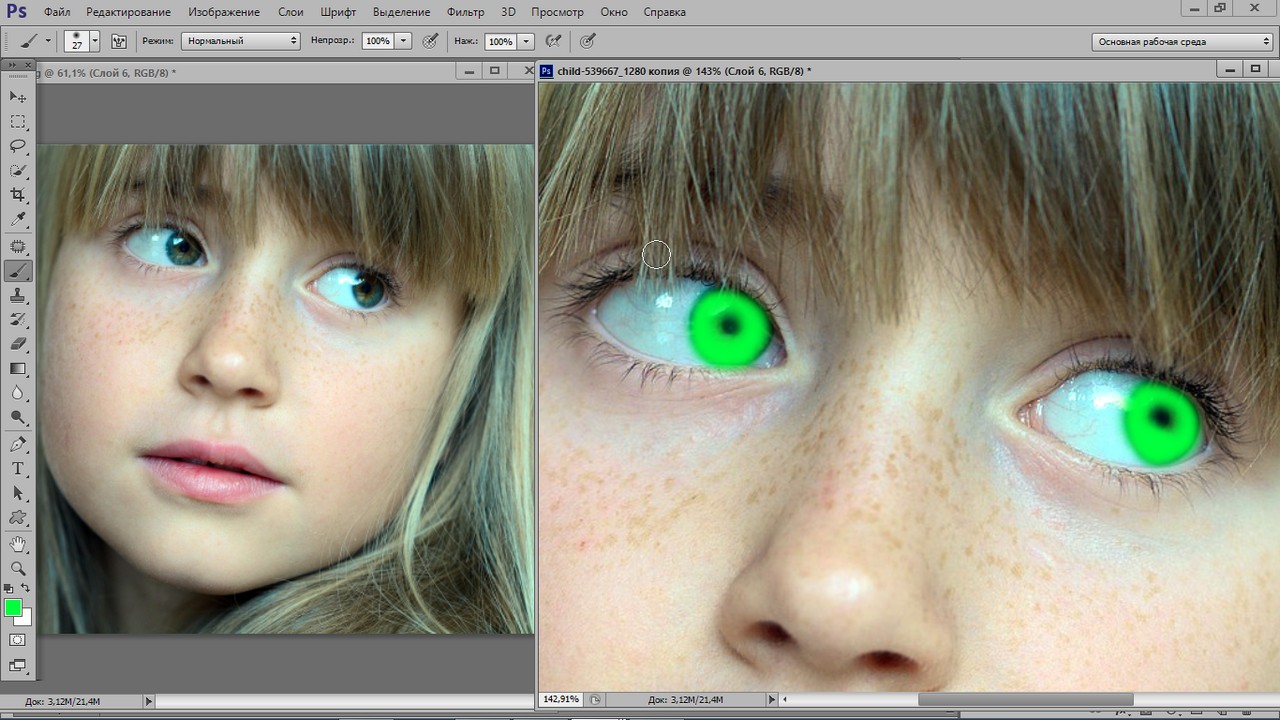This screenshot has width=1280, height=720.
Task: Click the green foreground color swatch
Action: tap(13, 607)
